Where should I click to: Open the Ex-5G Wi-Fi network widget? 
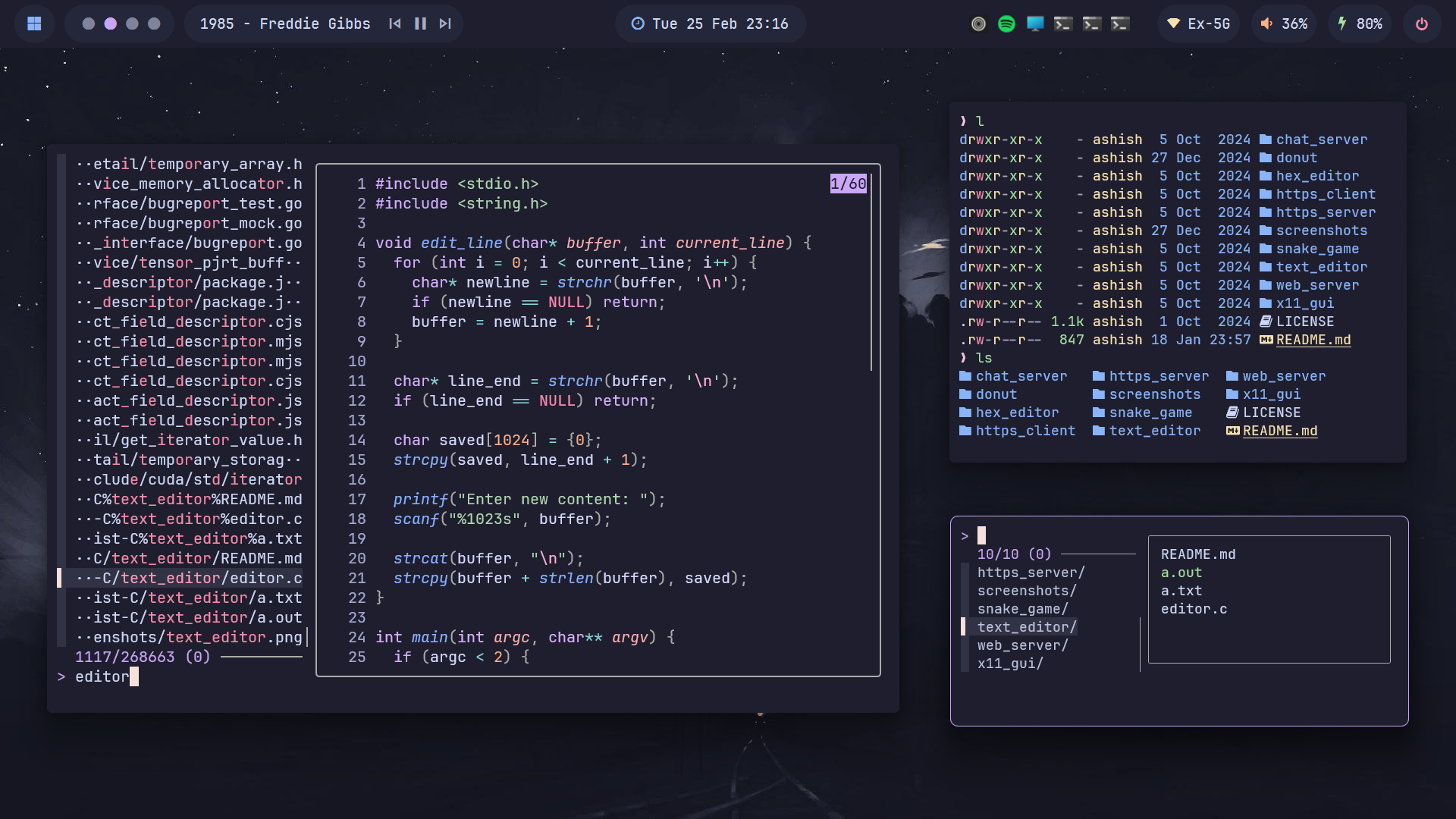[1198, 24]
